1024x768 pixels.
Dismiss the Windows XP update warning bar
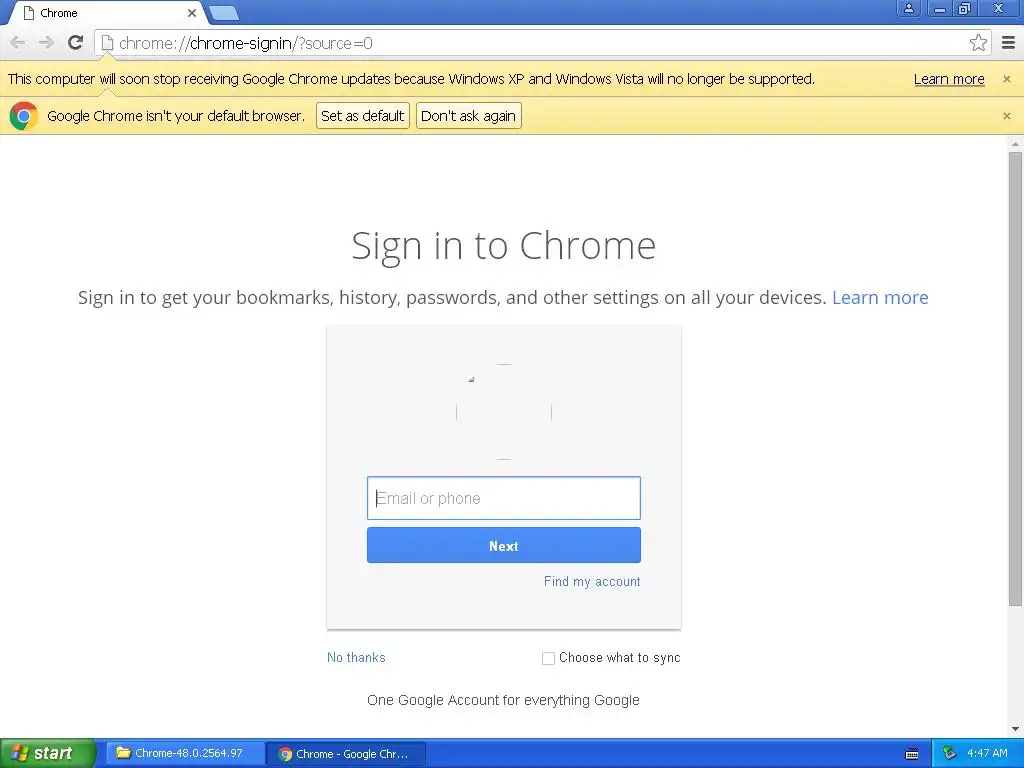coord(1006,79)
